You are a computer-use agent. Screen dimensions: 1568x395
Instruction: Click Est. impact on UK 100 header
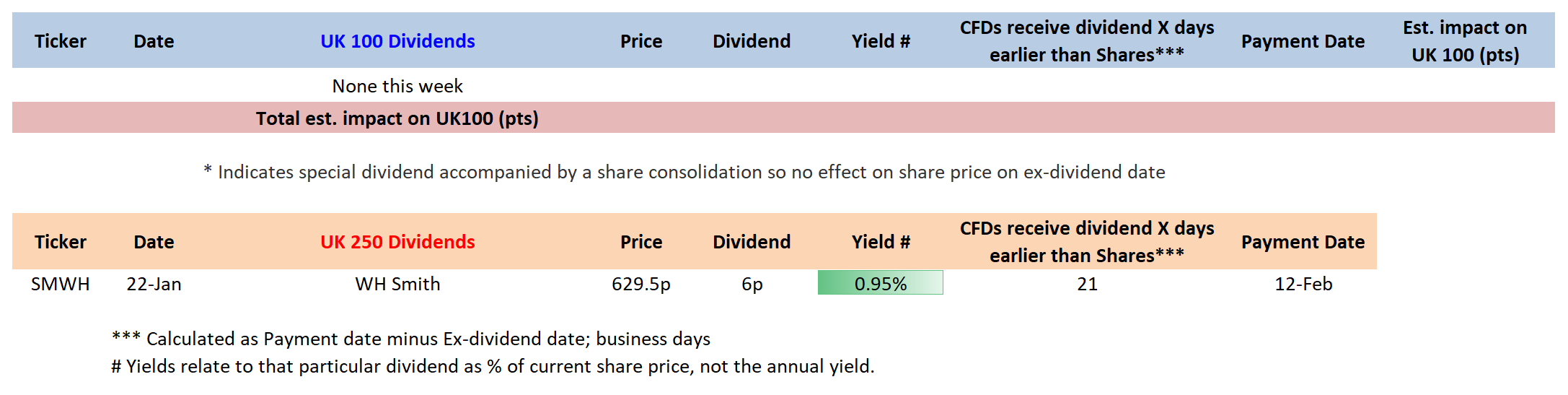(1465, 41)
